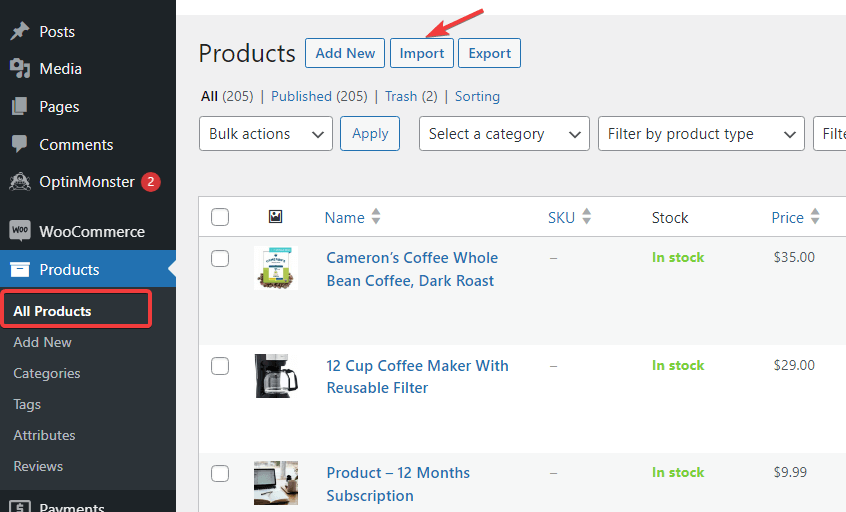Go to All Products submenu
Viewport: 846px width, 512px height.
tap(52, 311)
